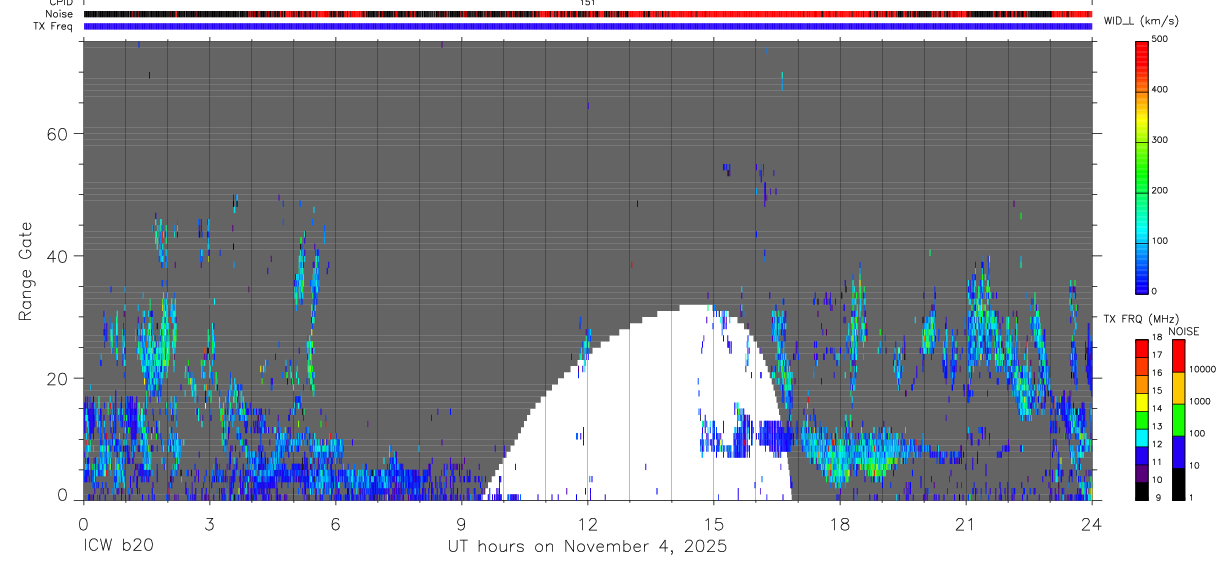1228x567 pixels.
Task: Click the blue TX Freq indicator strip
Action: [x=588, y=26]
